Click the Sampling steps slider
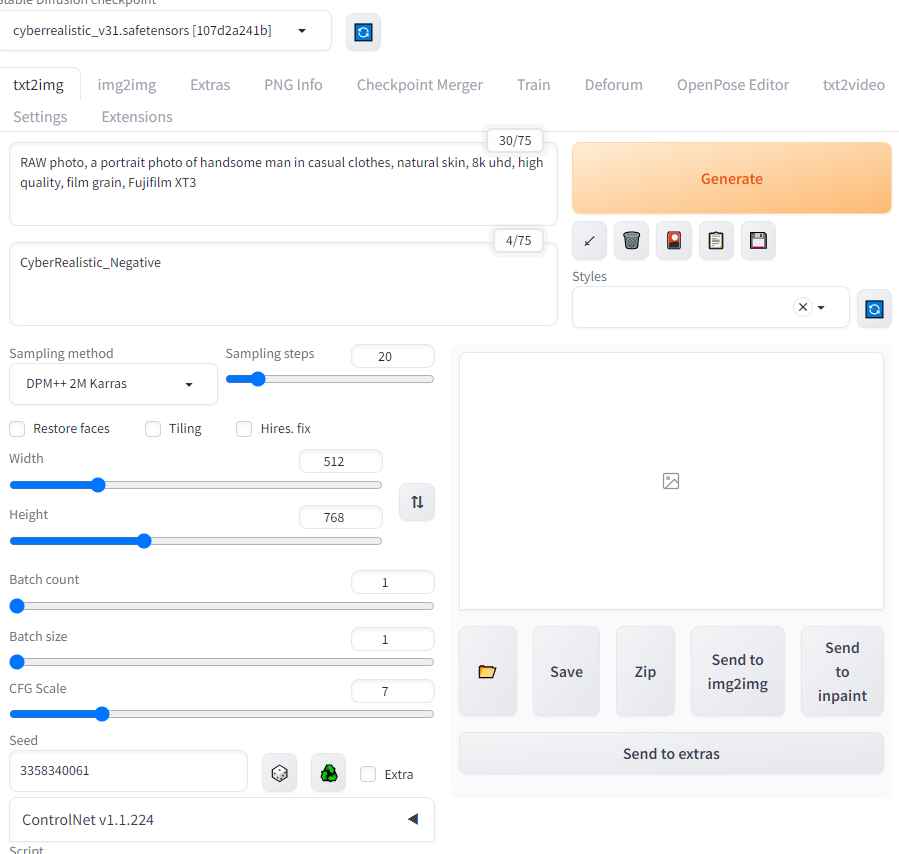The height and width of the screenshot is (854, 899). tap(330, 379)
